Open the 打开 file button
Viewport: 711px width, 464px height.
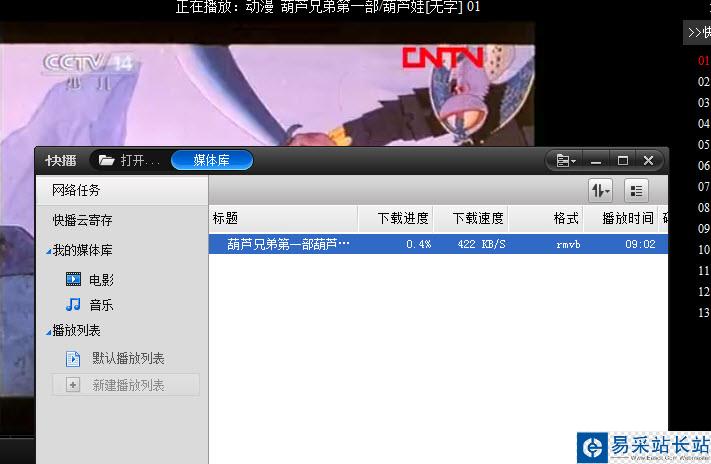click(x=130, y=160)
